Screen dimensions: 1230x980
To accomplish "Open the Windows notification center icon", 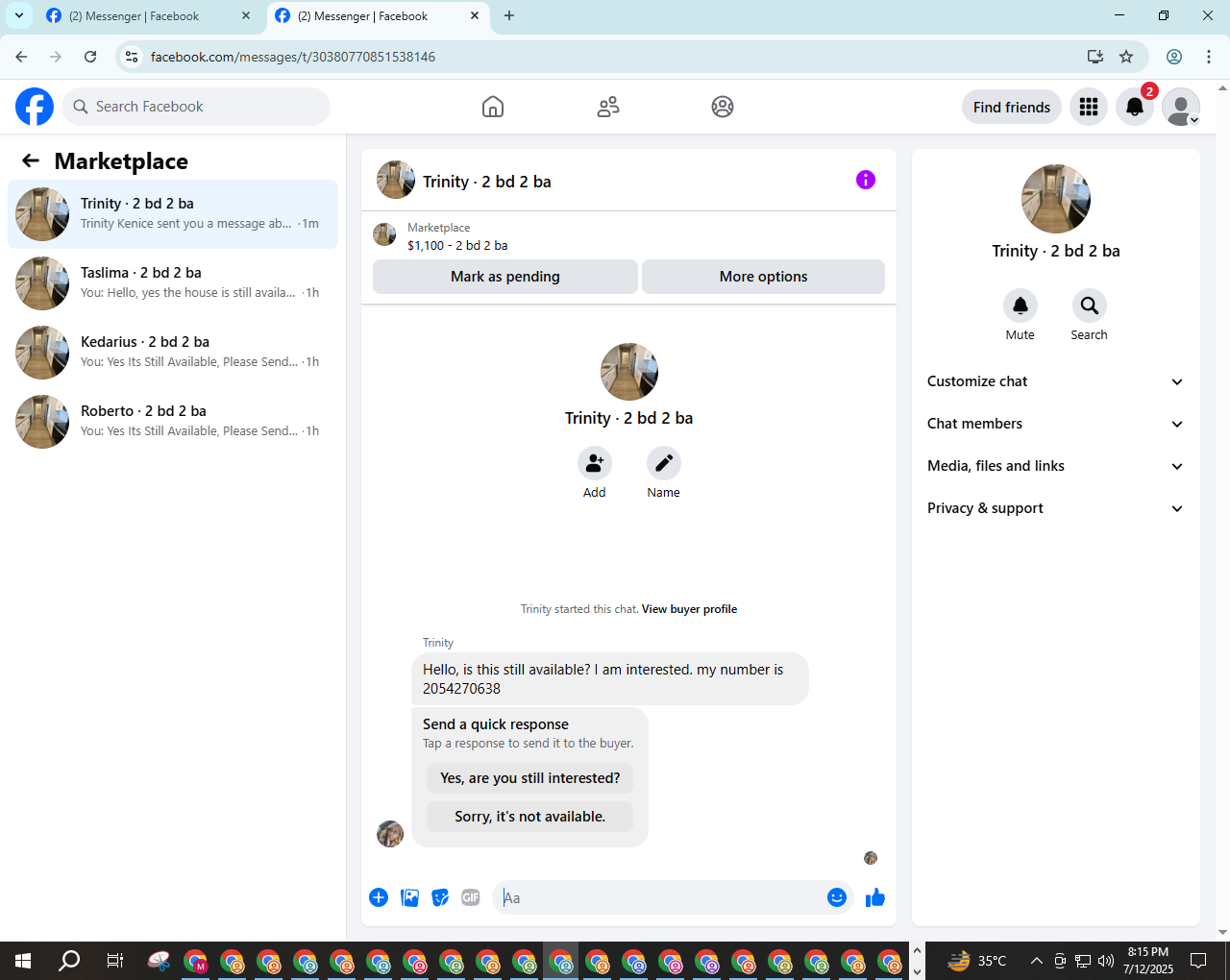I will coord(1198,961).
